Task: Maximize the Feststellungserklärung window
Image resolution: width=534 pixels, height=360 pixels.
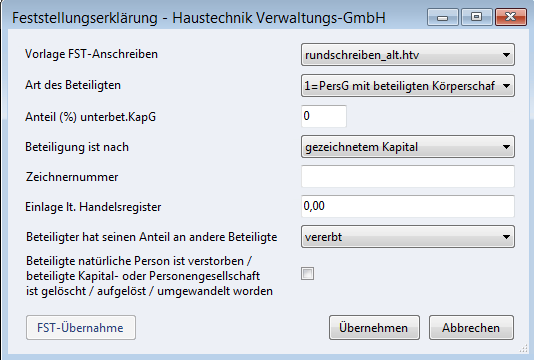Action: pyautogui.click(x=476, y=17)
